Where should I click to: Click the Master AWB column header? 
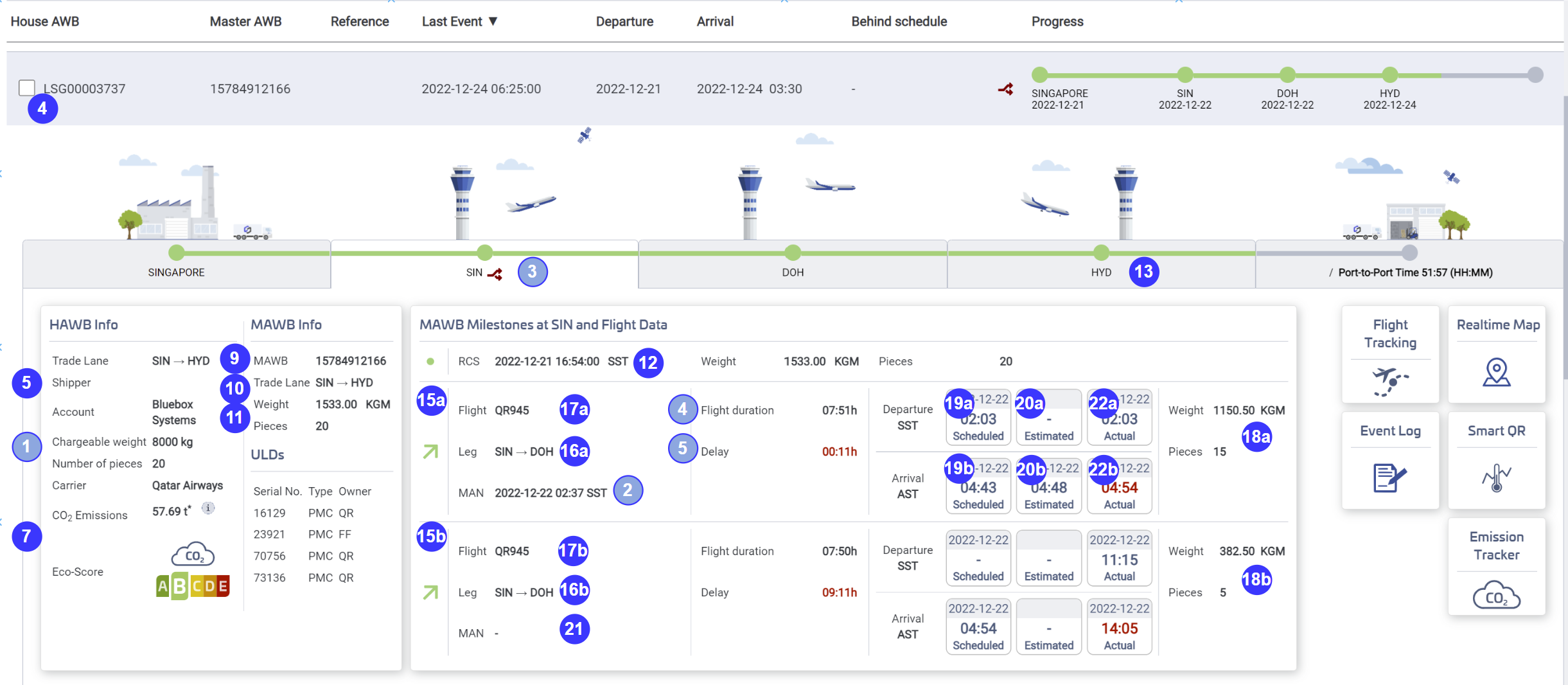[245, 21]
